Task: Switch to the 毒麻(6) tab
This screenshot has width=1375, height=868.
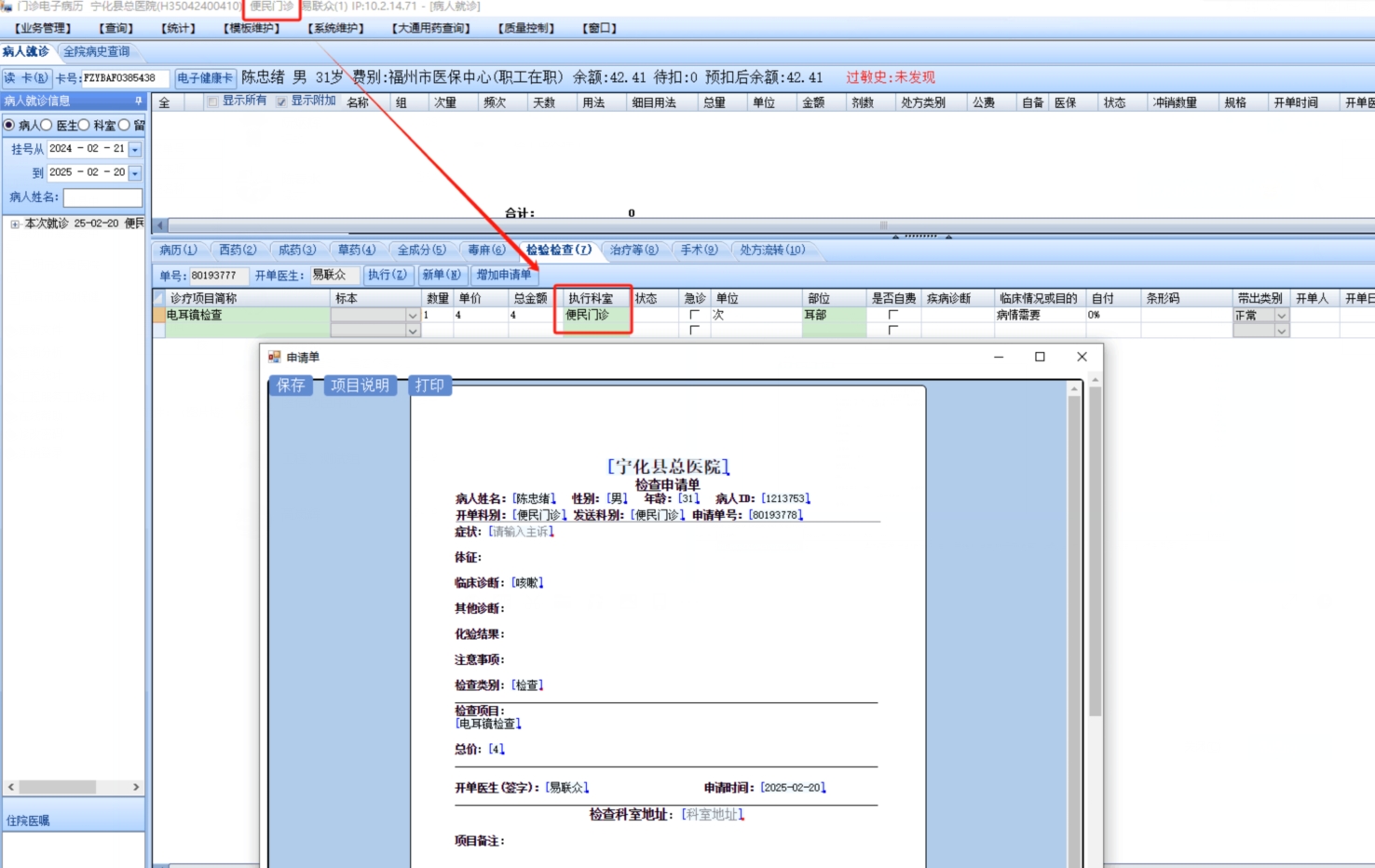Action: (x=486, y=250)
